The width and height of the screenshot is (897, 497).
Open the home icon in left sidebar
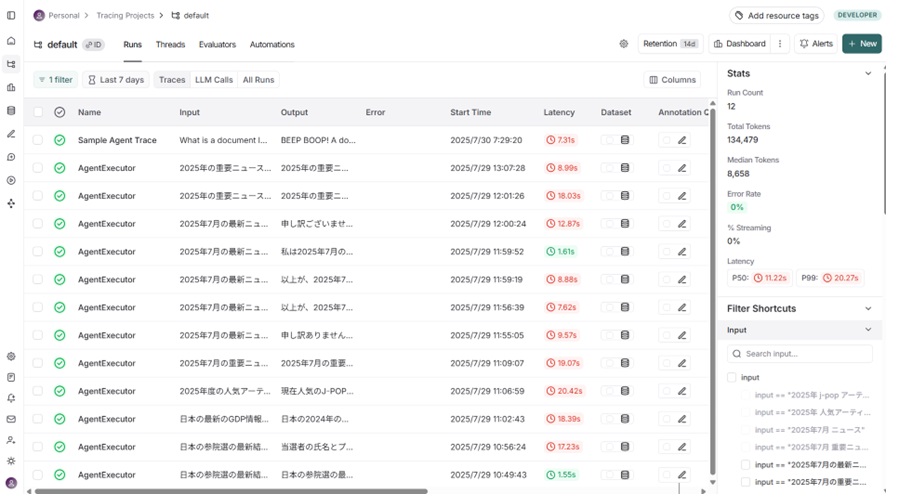coord(11,41)
